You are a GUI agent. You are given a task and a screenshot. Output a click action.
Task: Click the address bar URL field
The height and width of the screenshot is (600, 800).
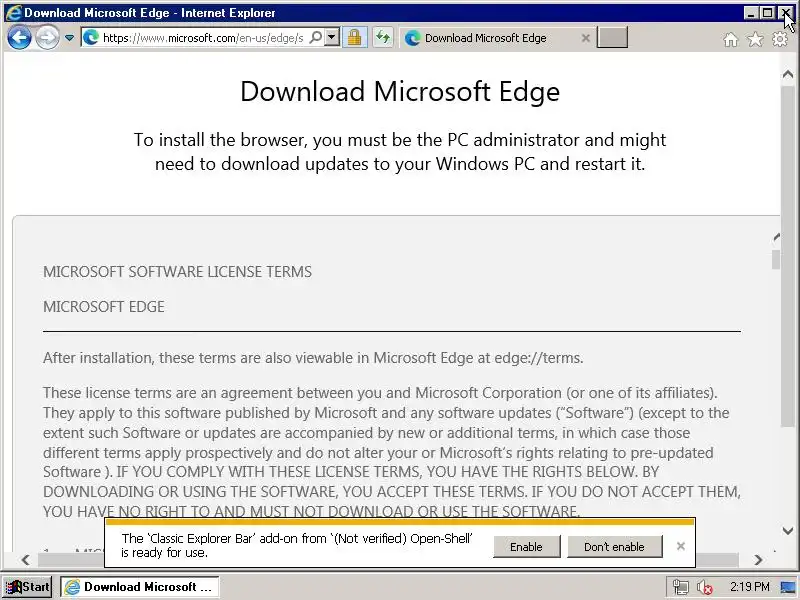[203, 38]
